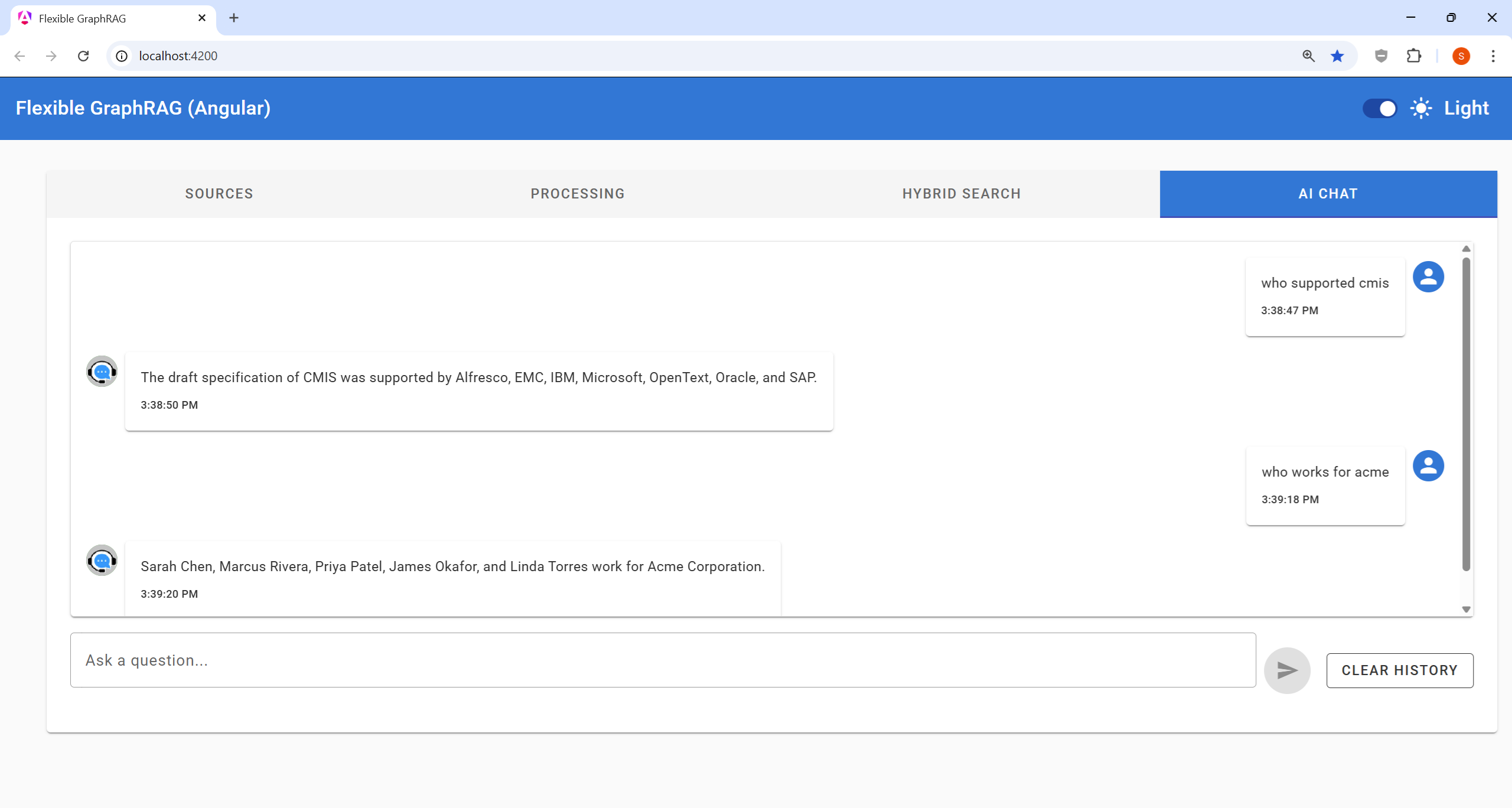The image size is (1512, 808).
Task: Click the AI bot avatar next to CMIS answer
Action: (102, 372)
